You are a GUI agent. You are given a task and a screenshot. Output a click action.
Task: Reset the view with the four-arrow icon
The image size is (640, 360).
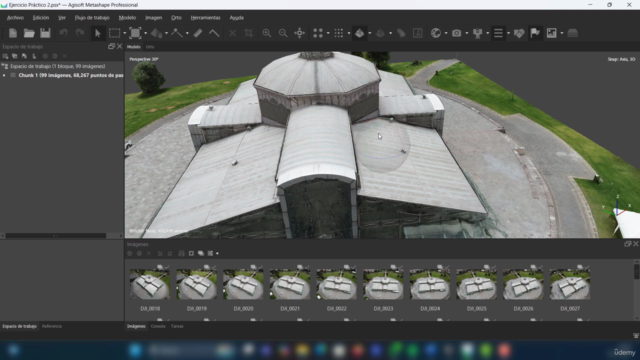point(300,33)
